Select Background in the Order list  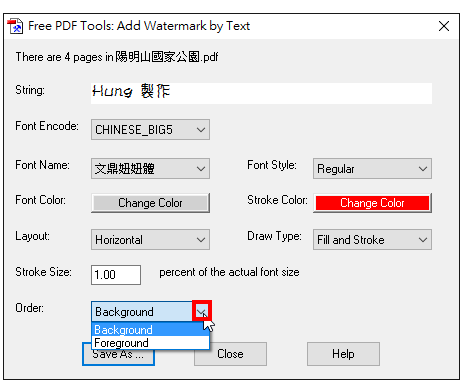150,329
